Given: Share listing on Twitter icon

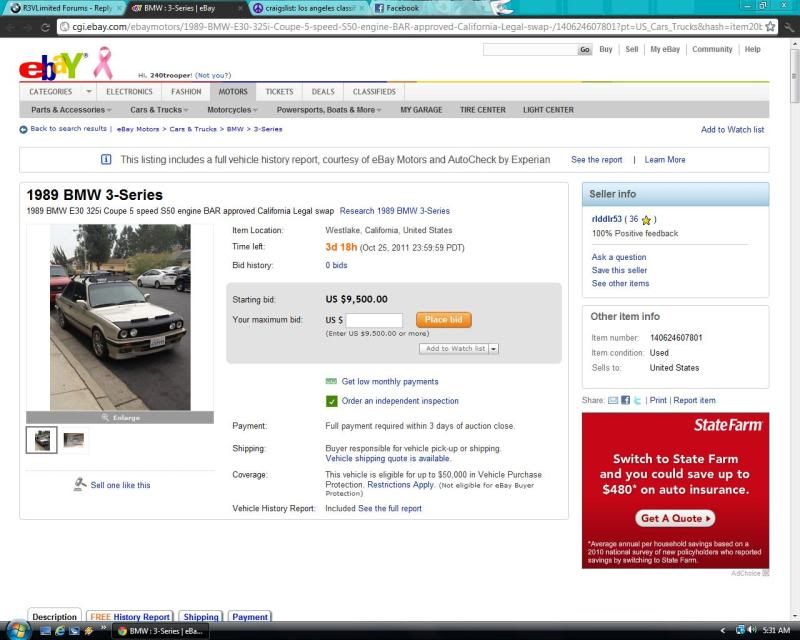Looking at the screenshot, I should click(x=637, y=400).
